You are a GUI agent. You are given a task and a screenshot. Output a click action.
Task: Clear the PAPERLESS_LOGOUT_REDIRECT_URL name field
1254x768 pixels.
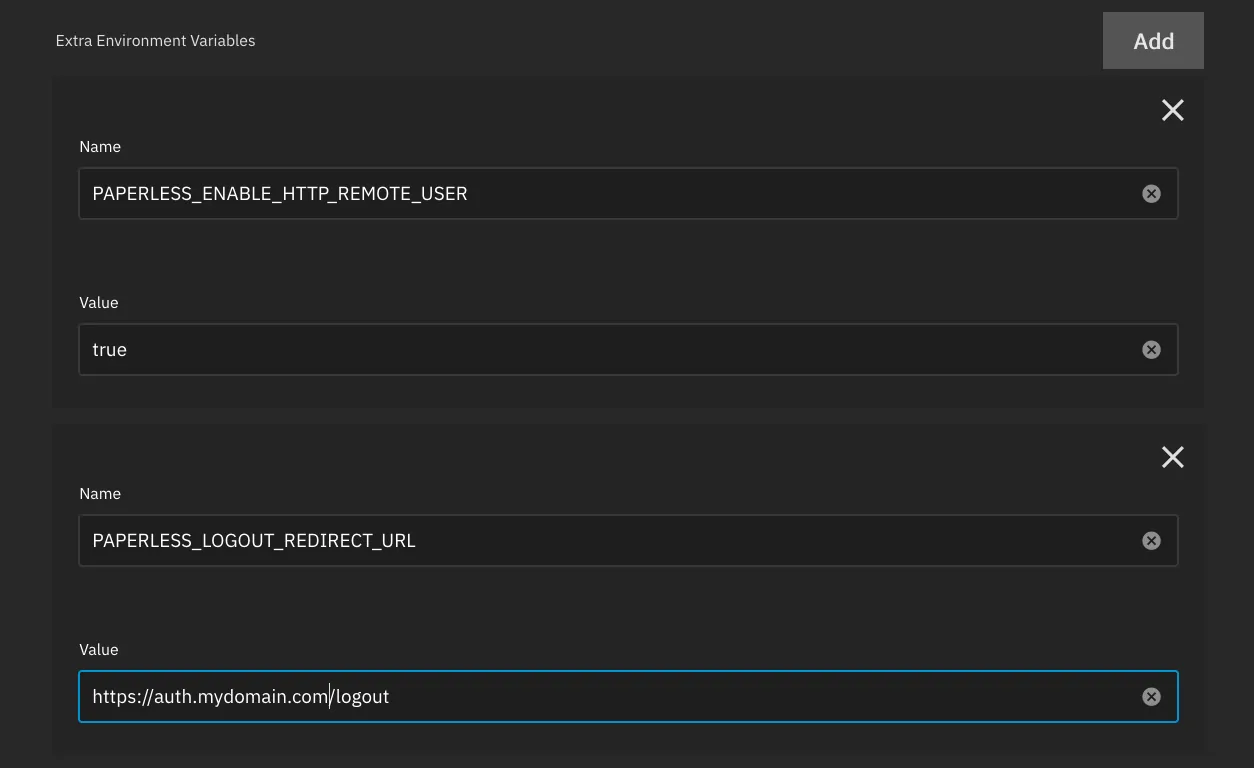(x=1151, y=540)
